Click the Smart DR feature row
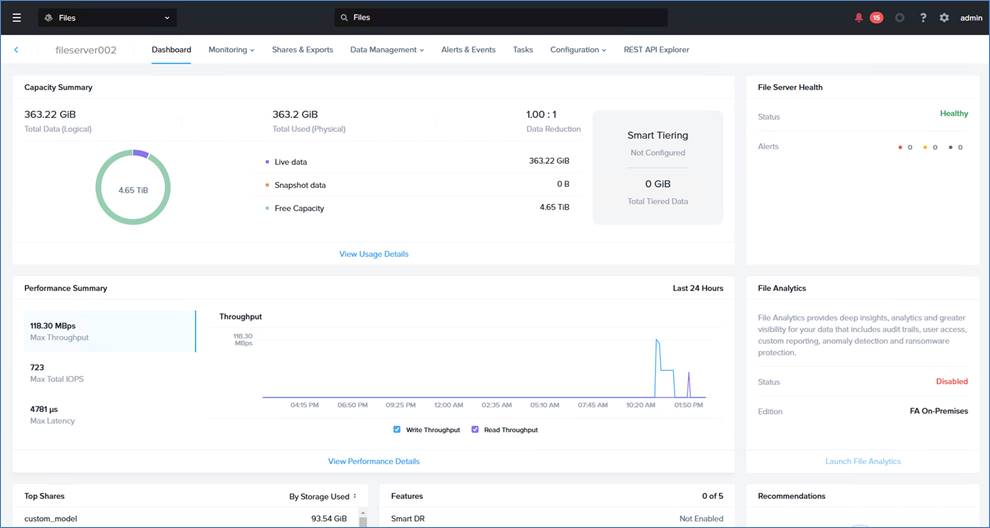 coord(557,519)
